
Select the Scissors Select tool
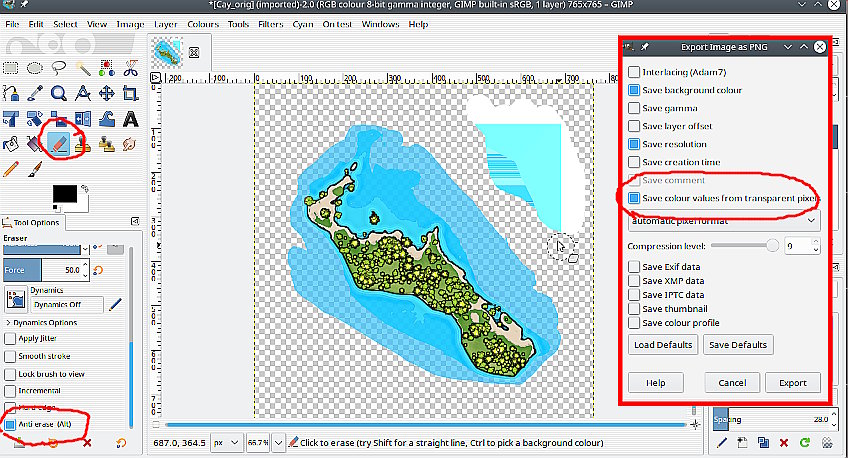tap(130, 68)
